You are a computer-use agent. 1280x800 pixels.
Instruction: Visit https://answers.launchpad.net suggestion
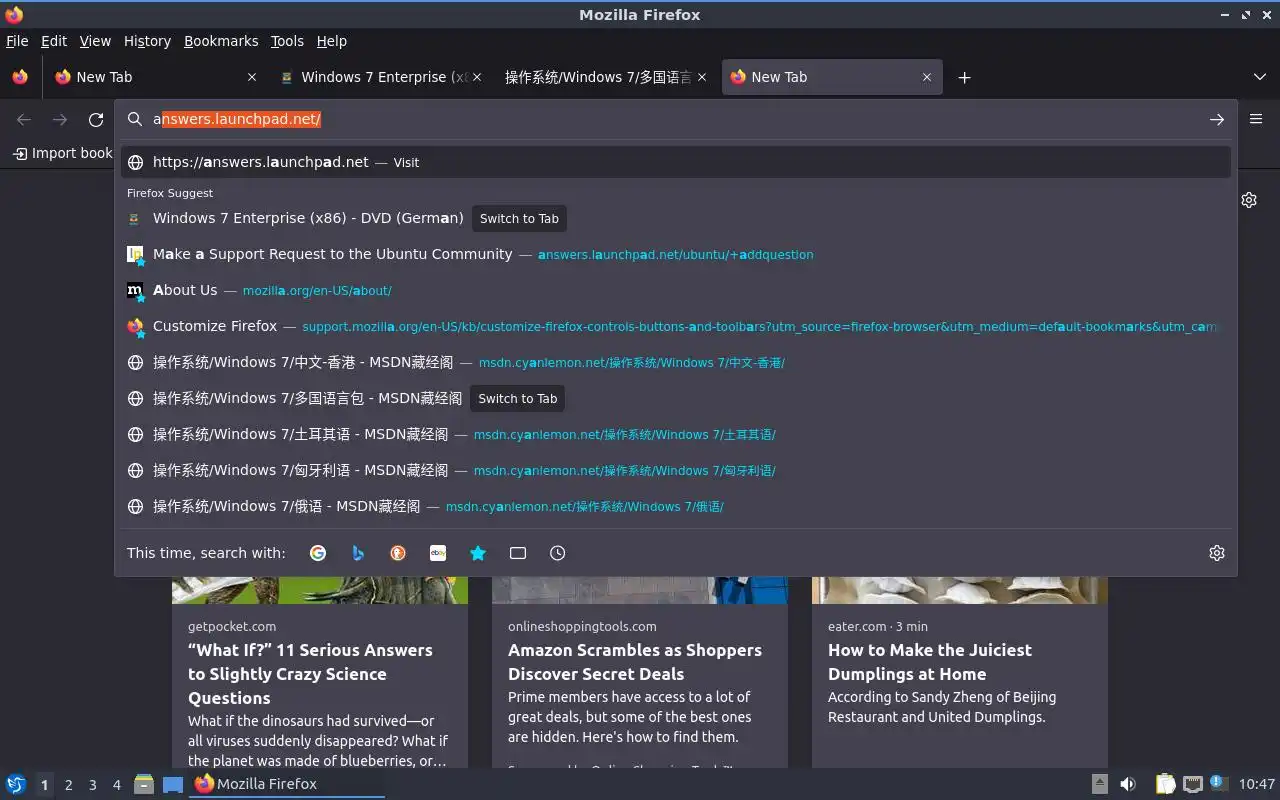[676, 162]
